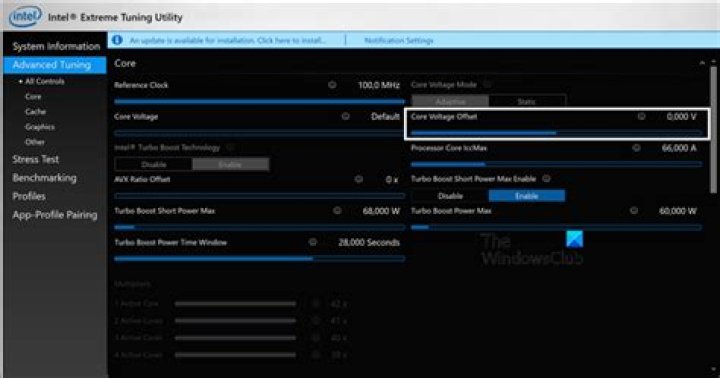Click the blue update notification info icon

[118, 40]
